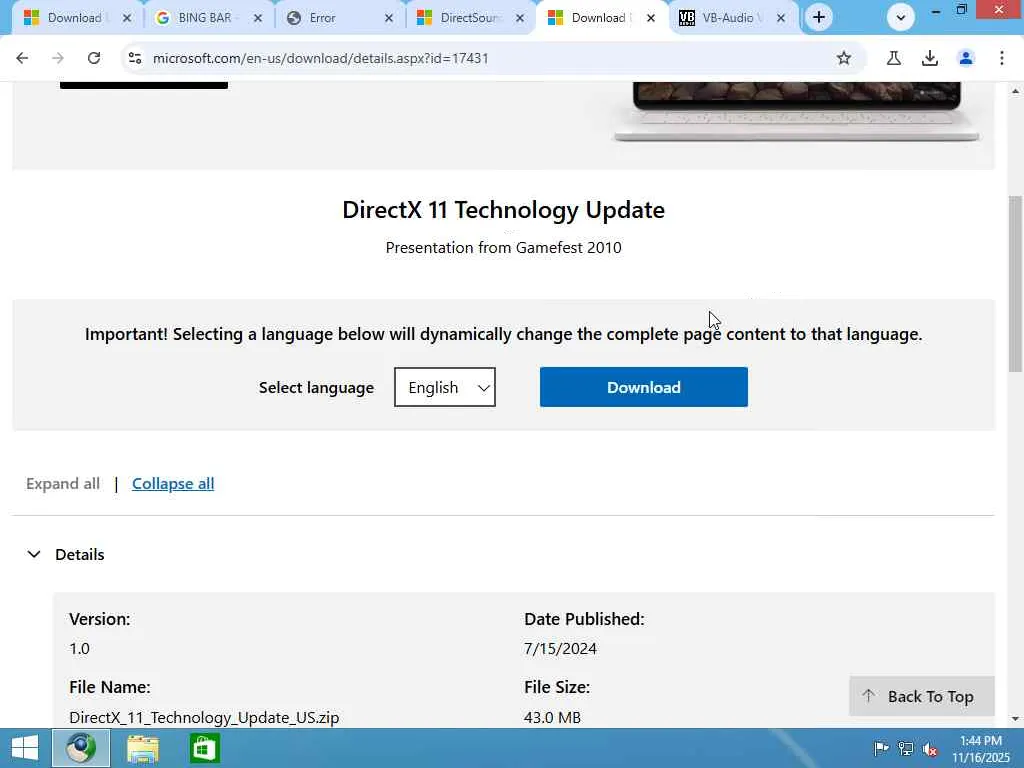Open the tab search dropdown arrow

click(901, 18)
